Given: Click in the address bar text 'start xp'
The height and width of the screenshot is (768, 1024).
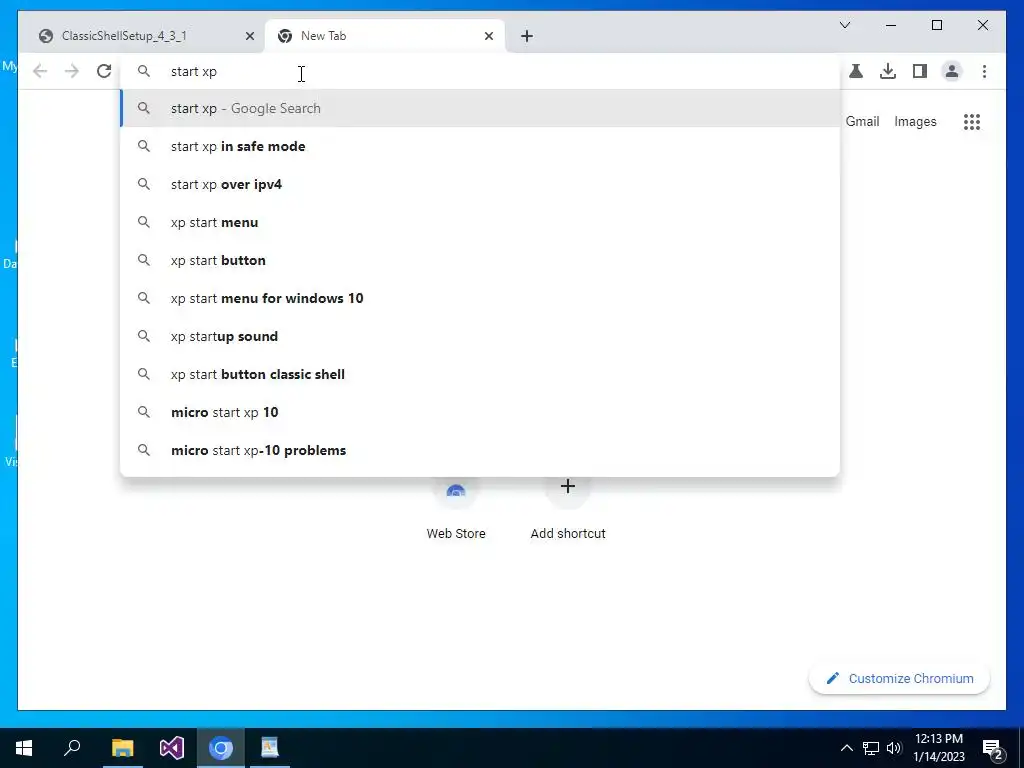Looking at the screenshot, I should pos(193,72).
